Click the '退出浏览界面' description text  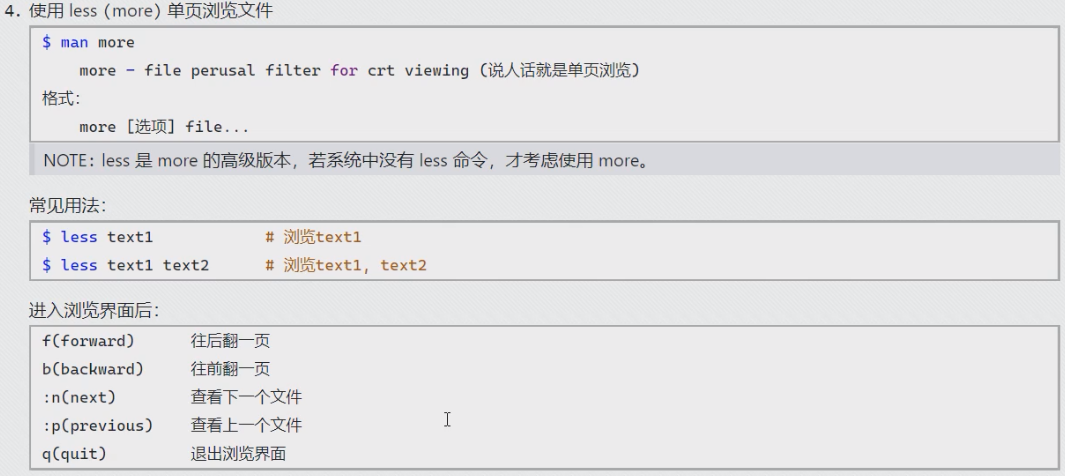coord(238,453)
